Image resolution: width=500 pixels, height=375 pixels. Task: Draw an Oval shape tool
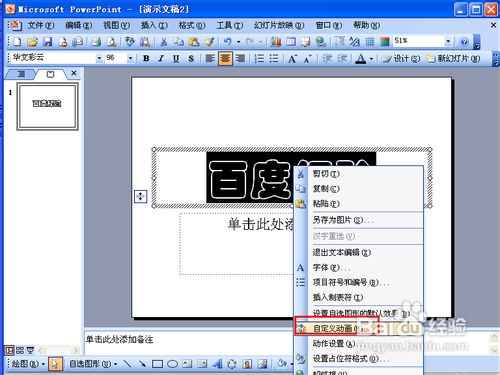point(172,364)
